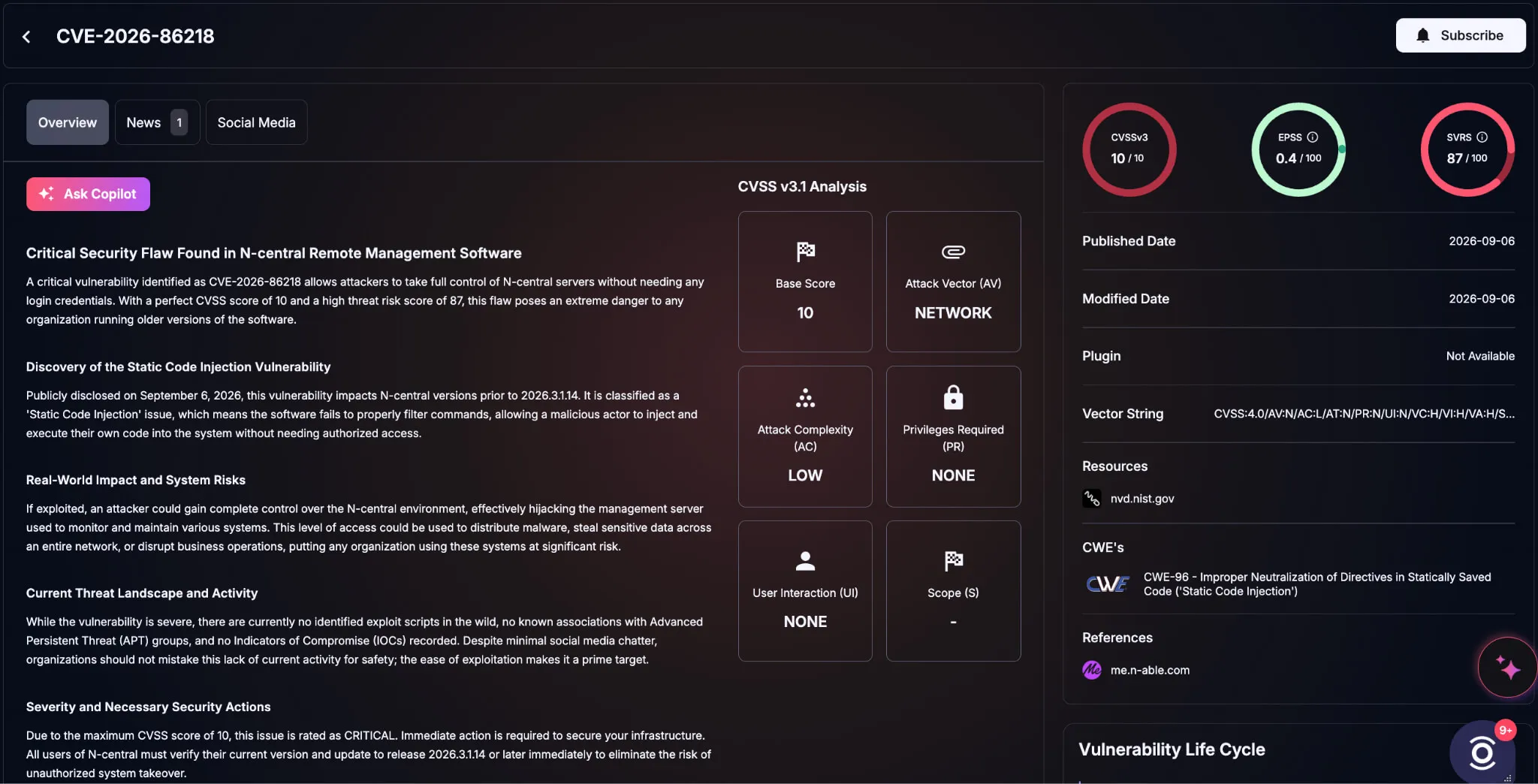Viewport: 1538px width, 784px height.
Task: Click the SVRS info icon
Action: click(1482, 137)
